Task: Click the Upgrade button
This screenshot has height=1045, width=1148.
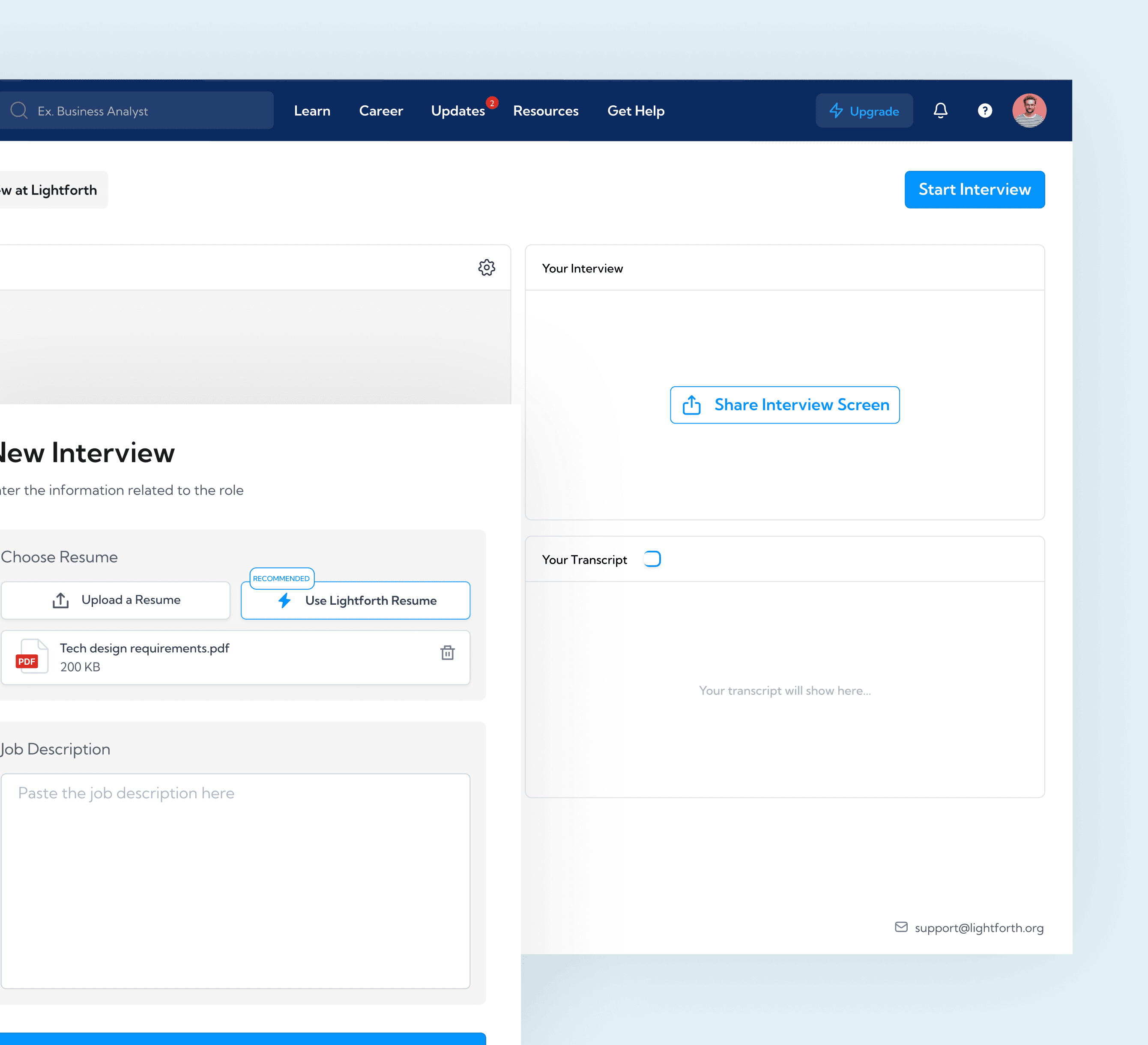Action: click(864, 111)
